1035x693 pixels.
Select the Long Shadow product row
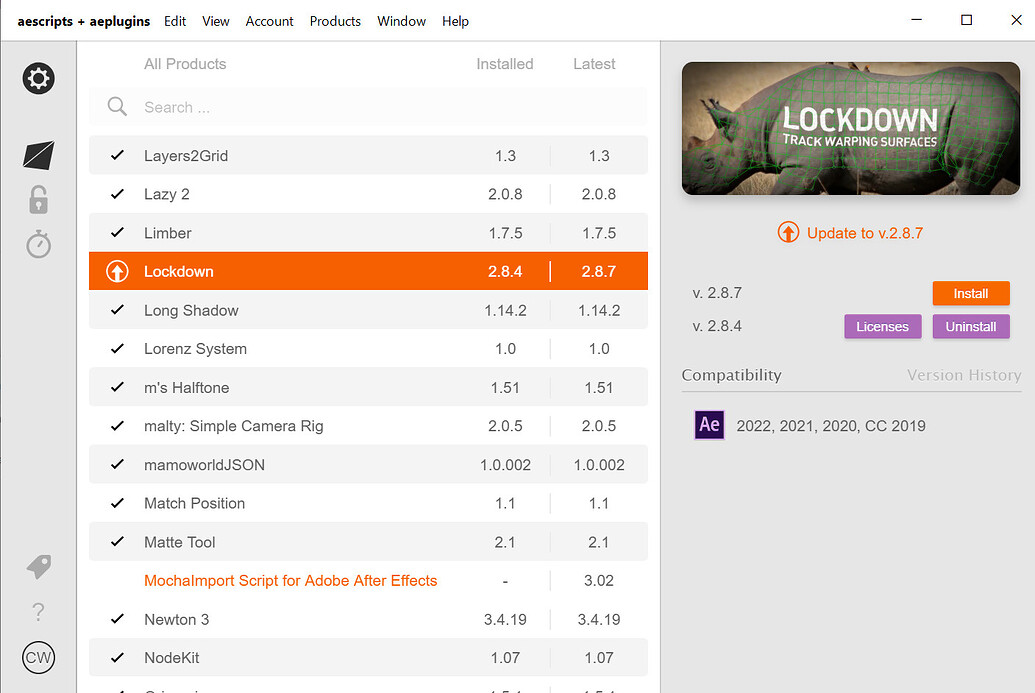368,310
